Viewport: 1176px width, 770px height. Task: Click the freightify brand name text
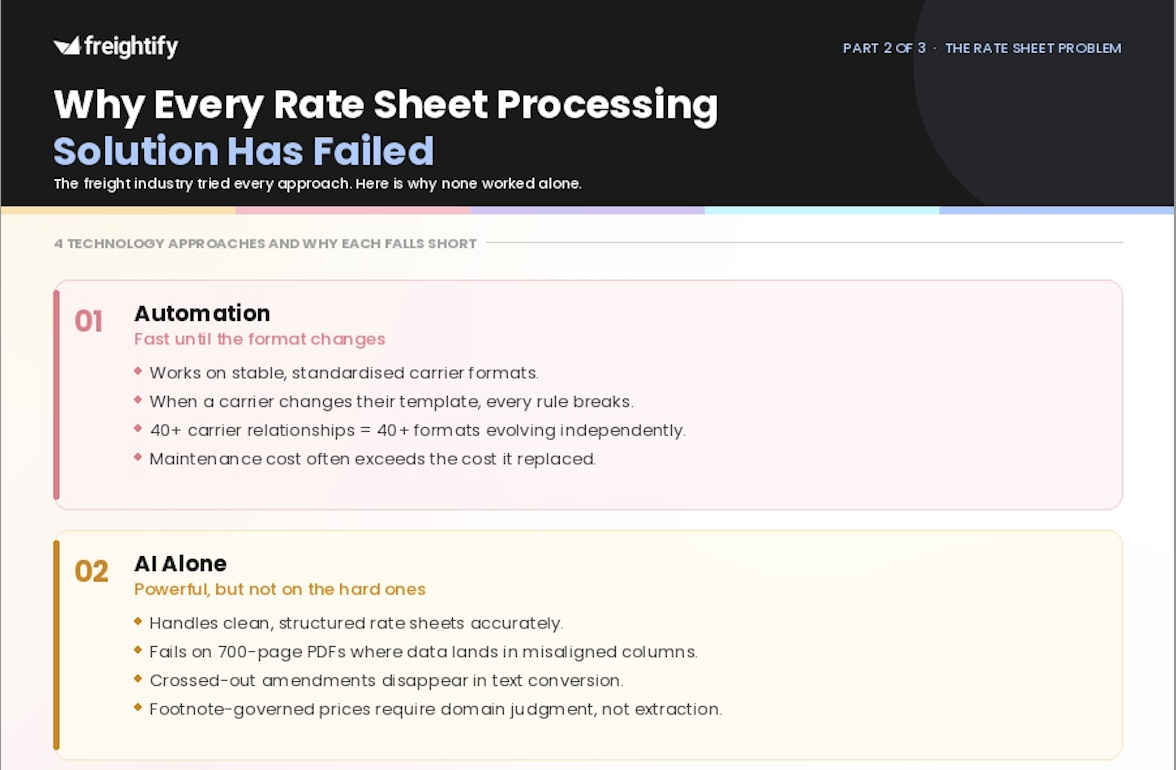point(131,46)
